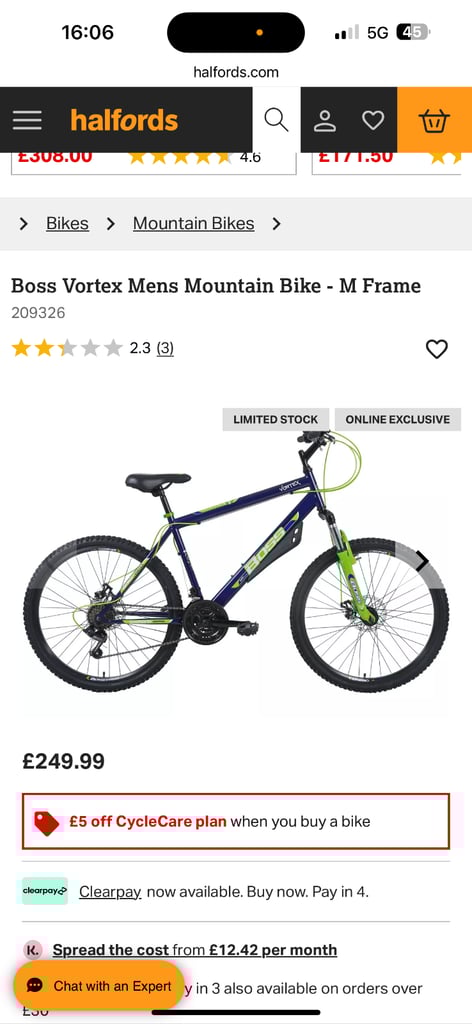Tap the red CycleCare tag icon
The image size is (472, 1024).
[46, 823]
